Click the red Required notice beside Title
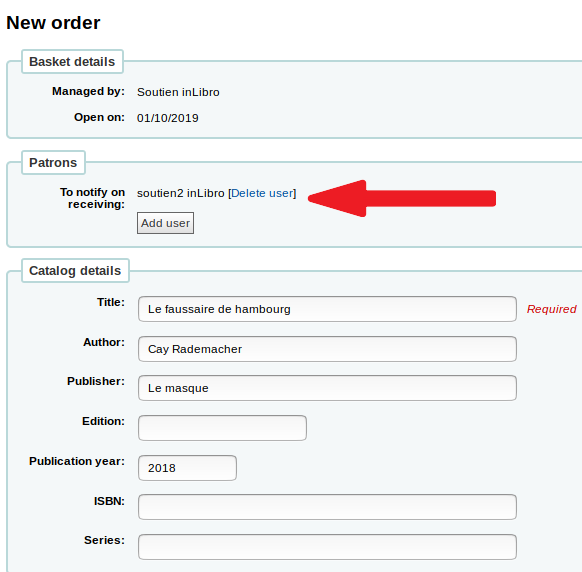Viewport: 582px width, 572px height. (x=552, y=309)
